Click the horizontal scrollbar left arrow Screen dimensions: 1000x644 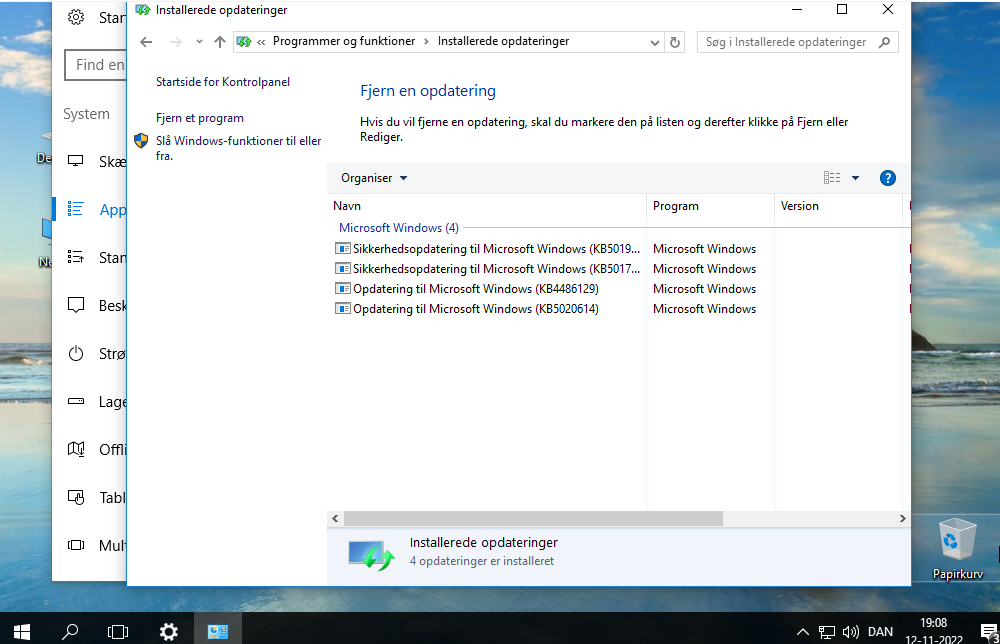[335, 518]
